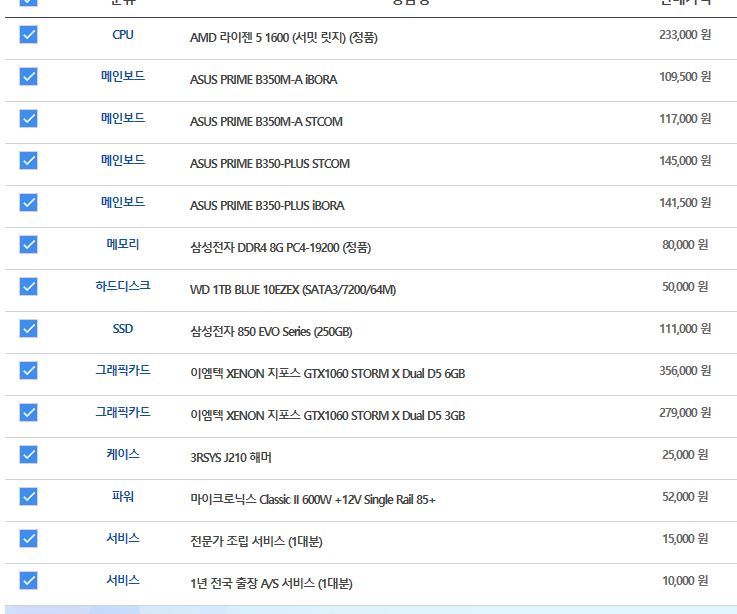Uncheck the 전문가 조립 서비스 checkbox
Image resolution: width=737 pixels, height=614 pixels.
(x=28, y=538)
